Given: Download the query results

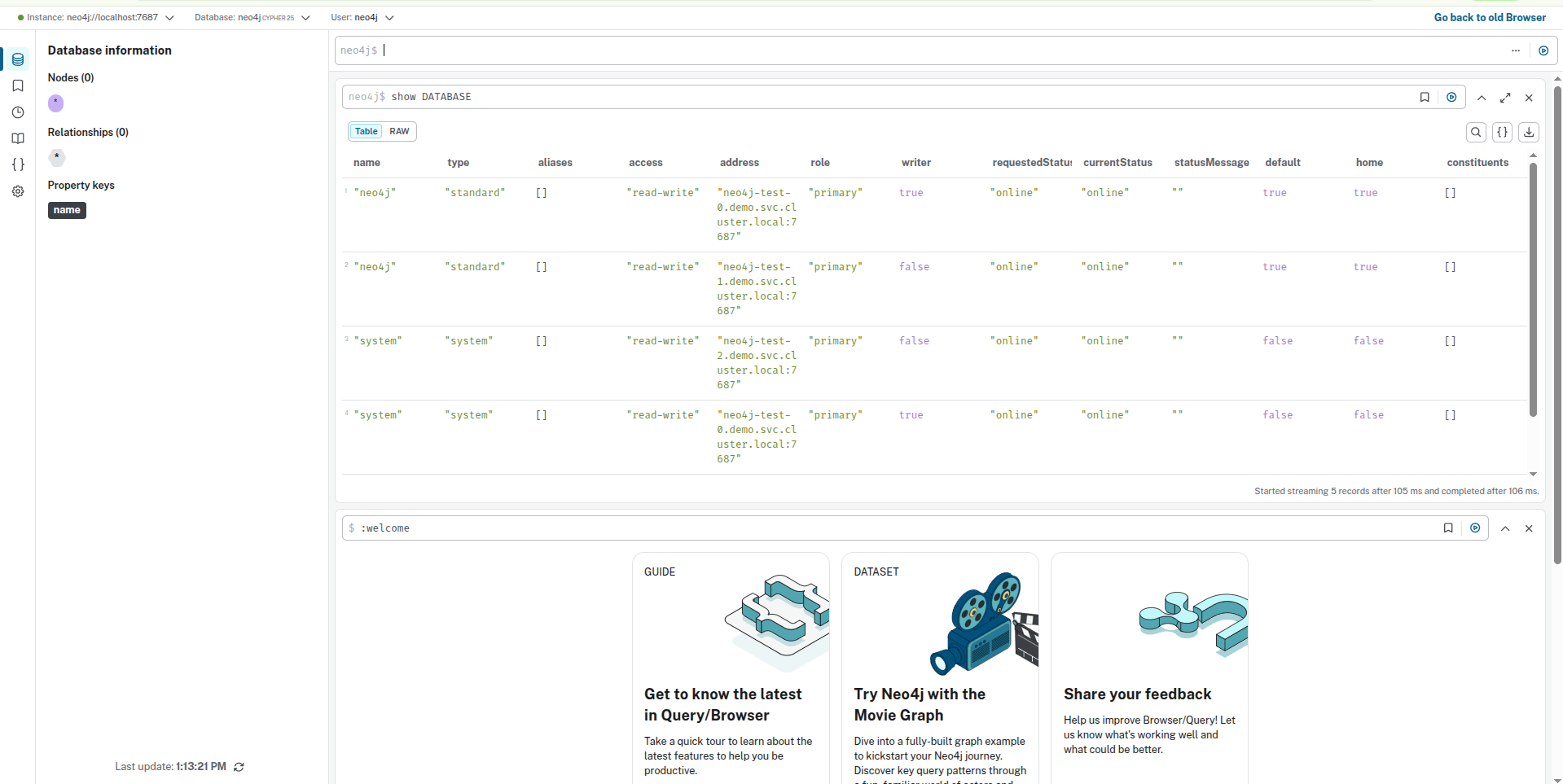Looking at the screenshot, I should (x=1529, y=132).
